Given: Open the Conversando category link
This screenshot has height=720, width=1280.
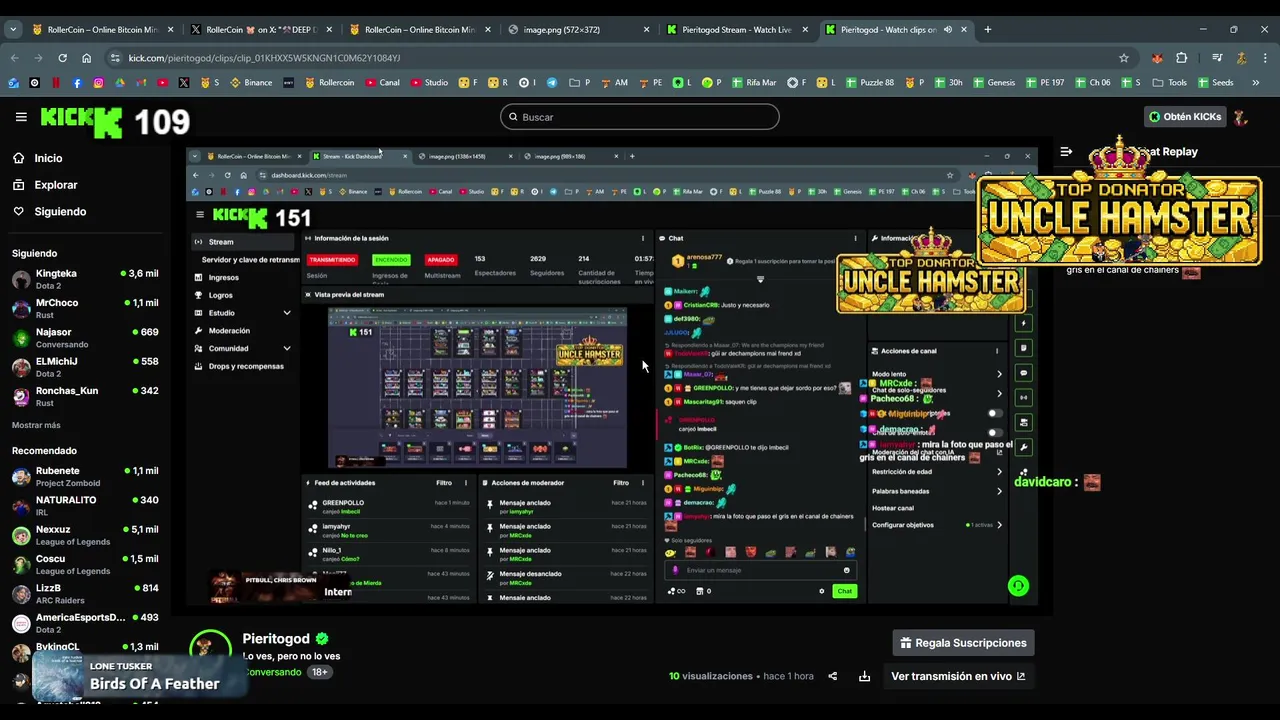Looking at the screenshot, I should [272, 672].
